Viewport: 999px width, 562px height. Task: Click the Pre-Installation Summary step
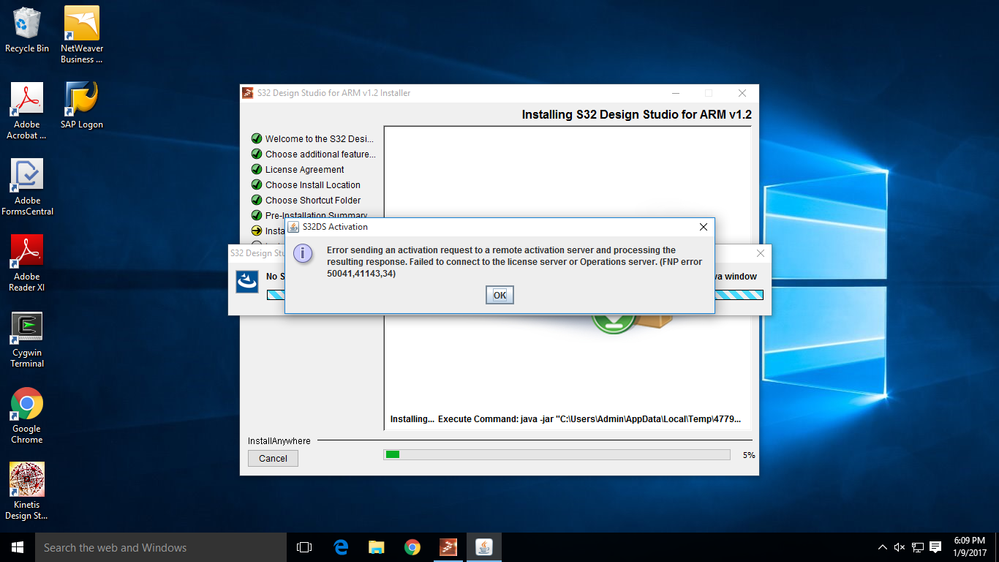pyautogui.click(x=310, y=215)
